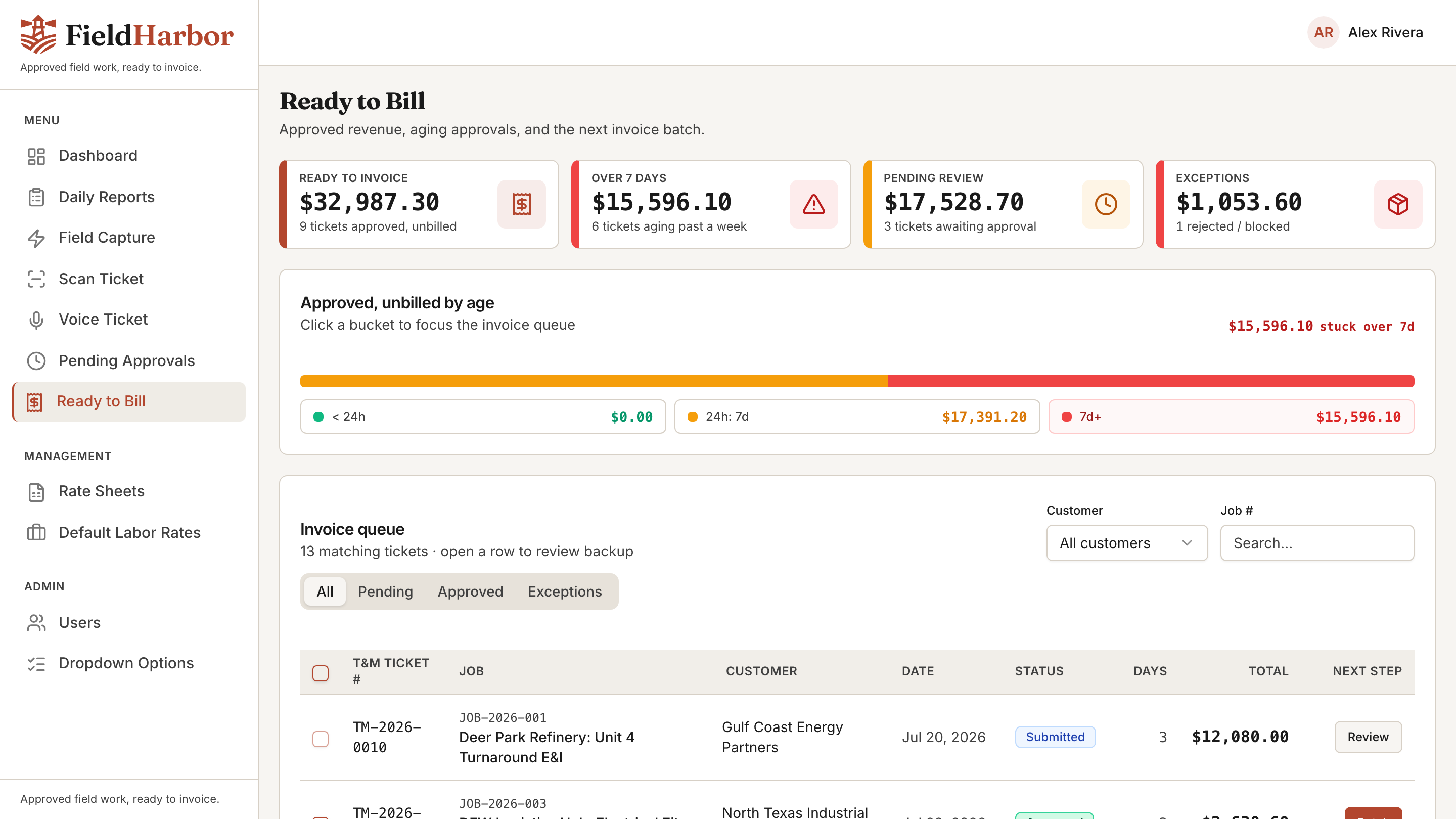Click the $15,596.10 stuck over 7d text

coord(1321,326)
